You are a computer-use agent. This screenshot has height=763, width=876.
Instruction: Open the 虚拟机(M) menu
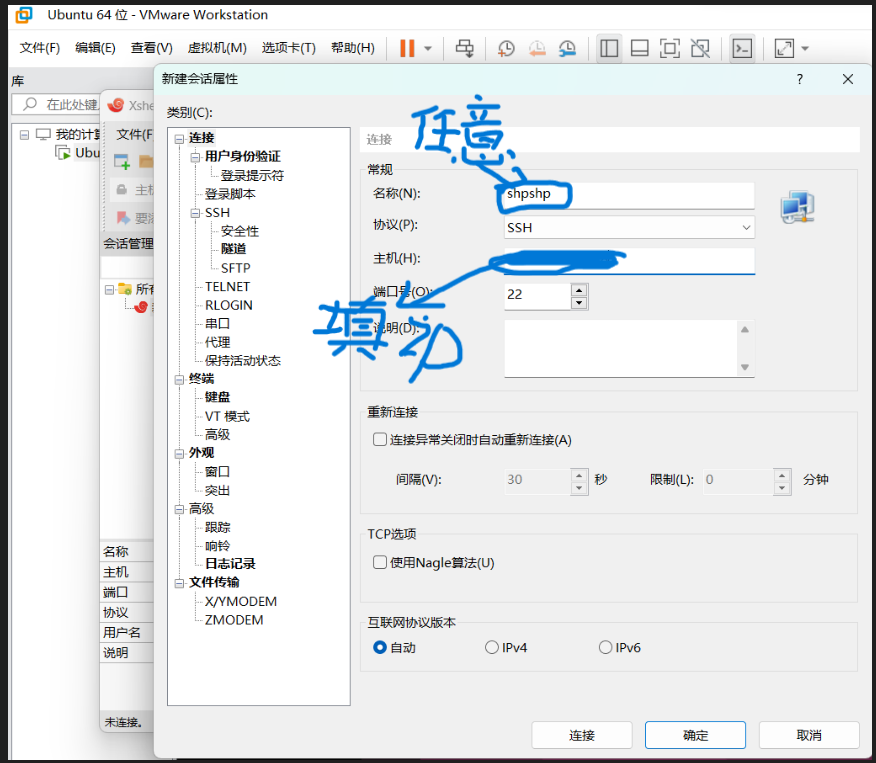[x=217, y=48]
